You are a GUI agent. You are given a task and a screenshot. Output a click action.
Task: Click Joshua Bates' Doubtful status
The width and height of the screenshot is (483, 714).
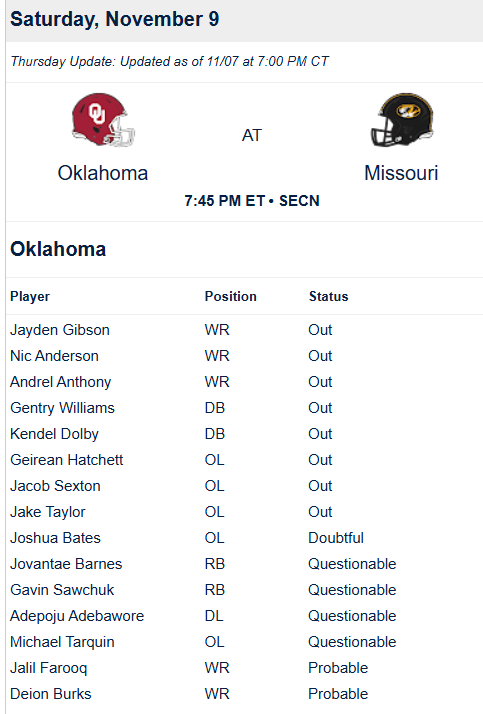tap(336, 538)
